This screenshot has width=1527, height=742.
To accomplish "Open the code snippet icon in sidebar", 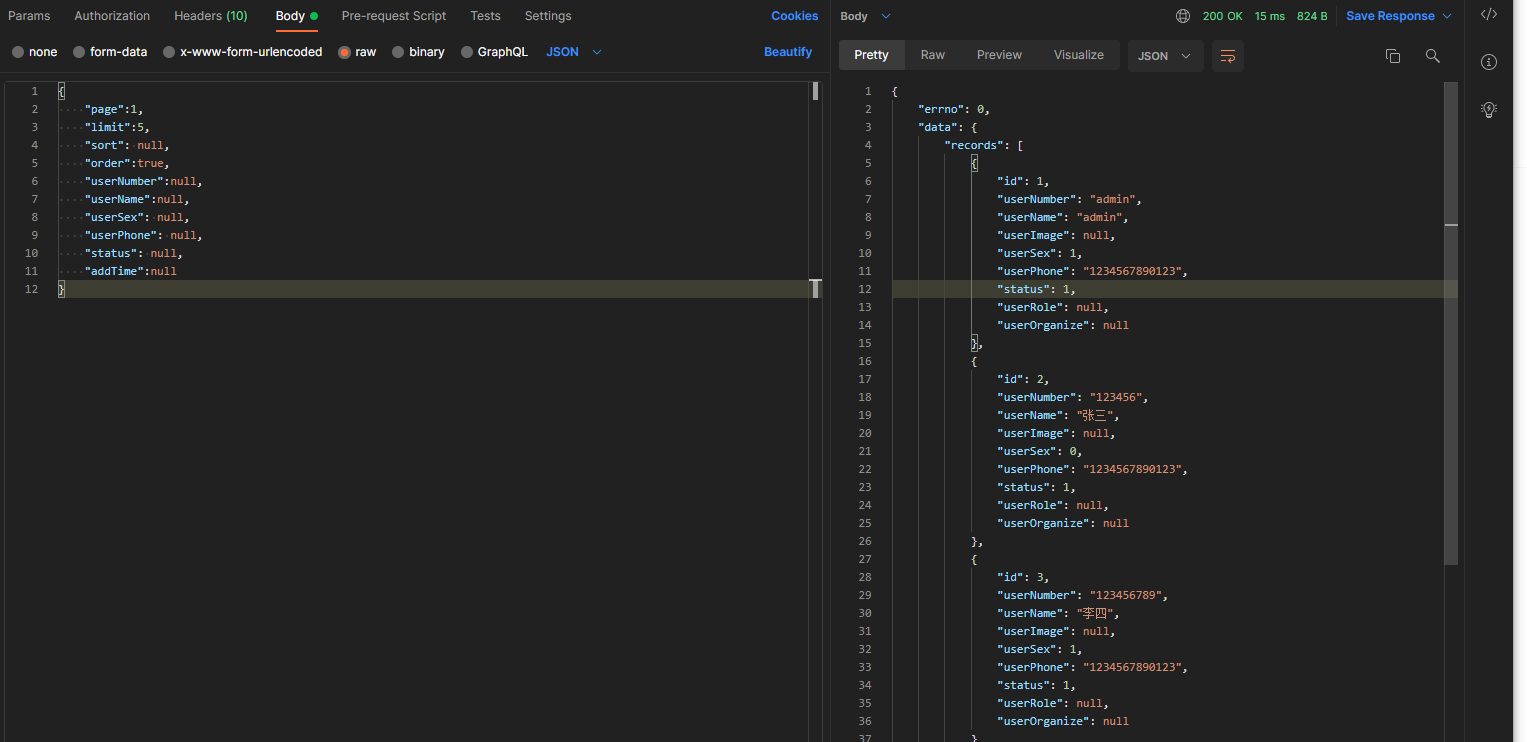I will point(1489,15).
